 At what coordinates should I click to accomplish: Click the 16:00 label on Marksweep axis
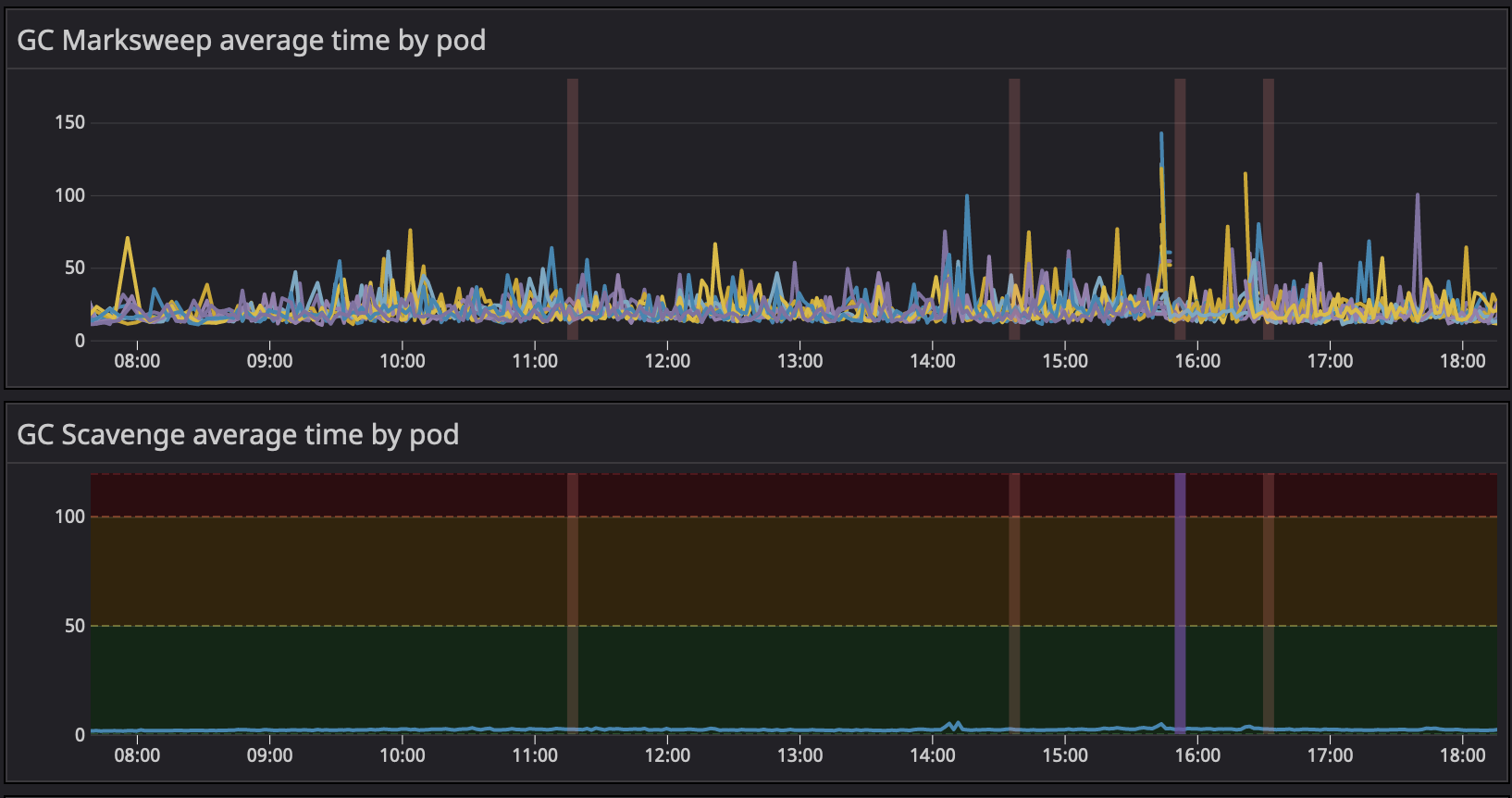click(x=1197, y=361)
